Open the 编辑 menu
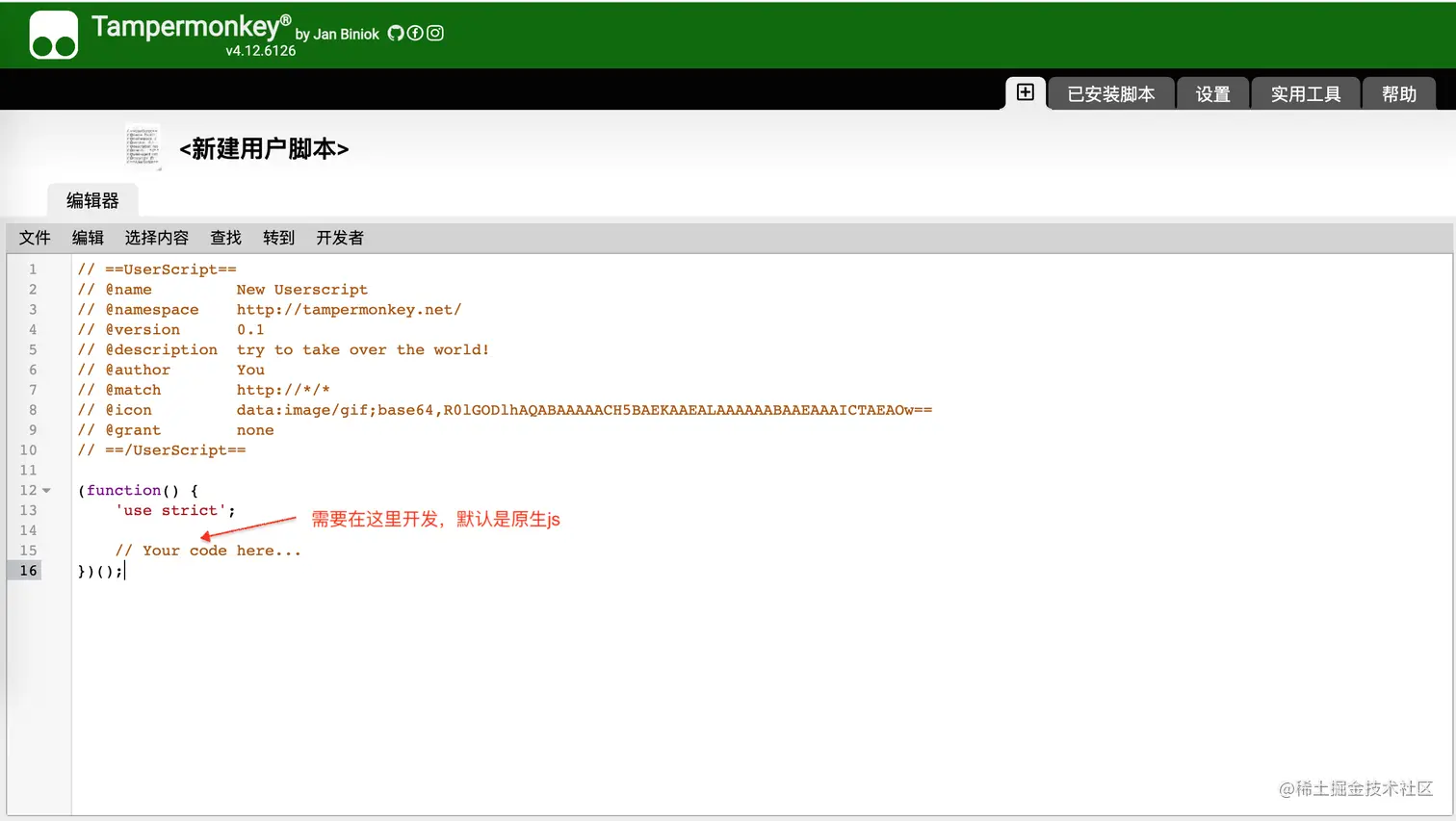This screenshot has width=1456, height=821. [x=88, y=238]
